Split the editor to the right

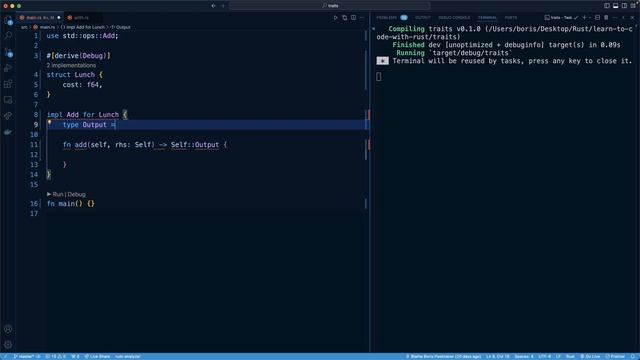[353, 18]
